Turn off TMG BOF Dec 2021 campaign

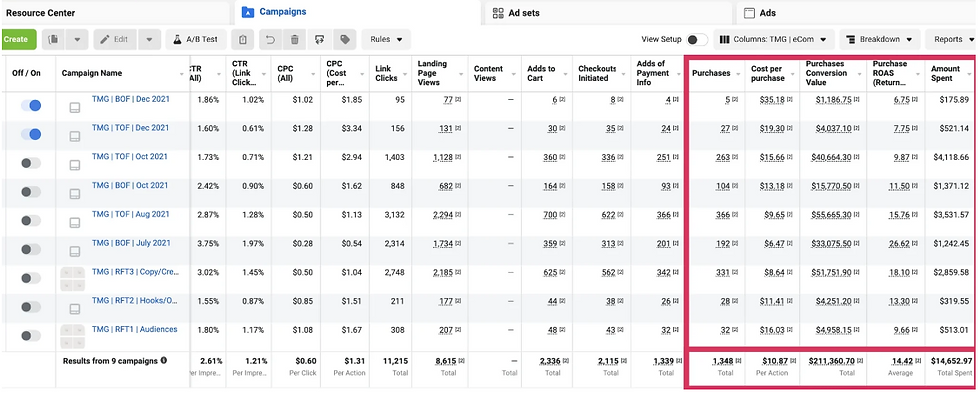(31, 106)
